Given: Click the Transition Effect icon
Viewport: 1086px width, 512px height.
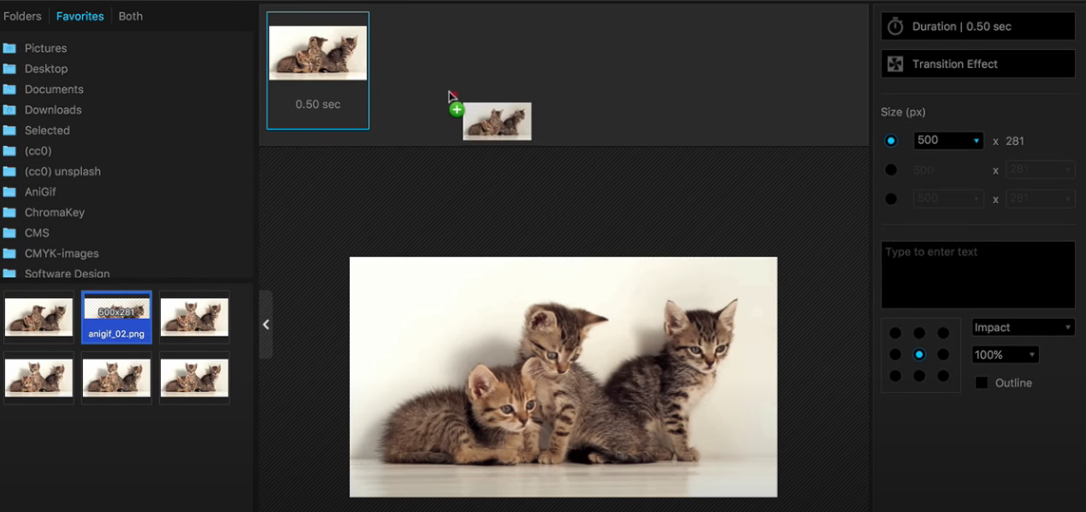Looking at the screenshot, I should [x=895, y=64].
